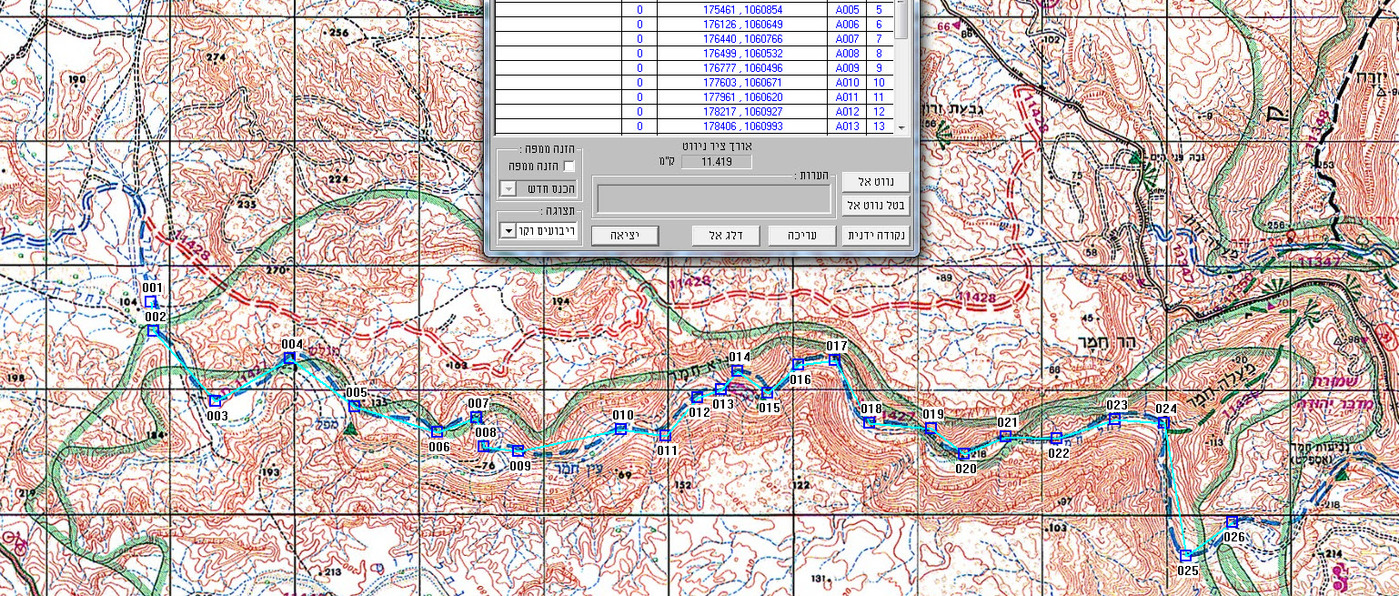The image size is (1399, 596).
Task: Click row number 10 cell
Action: click(x=879, y=82)
